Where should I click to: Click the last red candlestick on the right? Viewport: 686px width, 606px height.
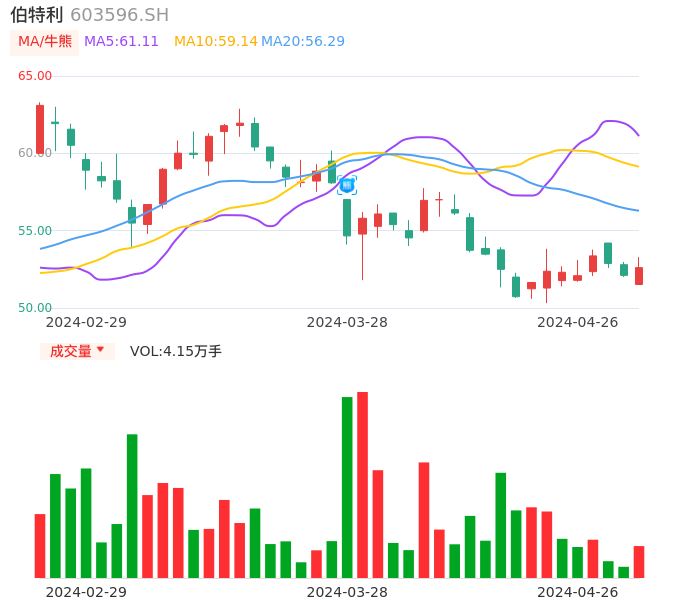[x=639, y=275]
